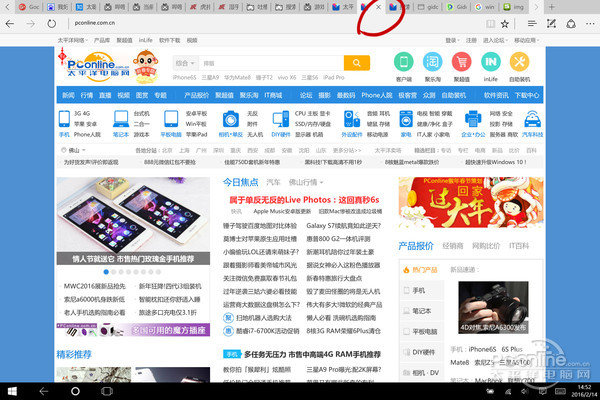Open Task View on the taskbar

pyautogui.click(x=107, y=391)
